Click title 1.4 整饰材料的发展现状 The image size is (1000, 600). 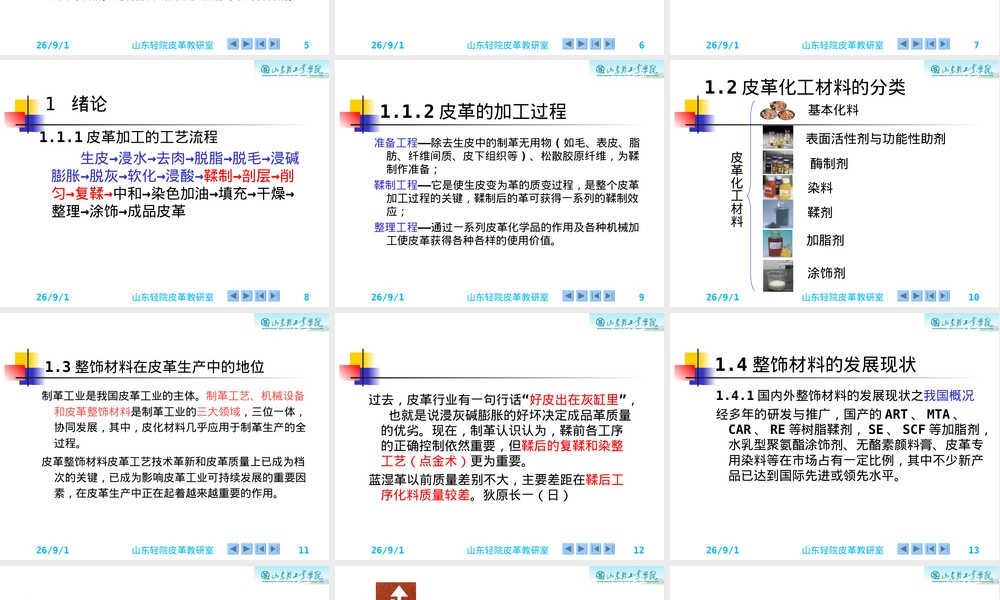815,365
